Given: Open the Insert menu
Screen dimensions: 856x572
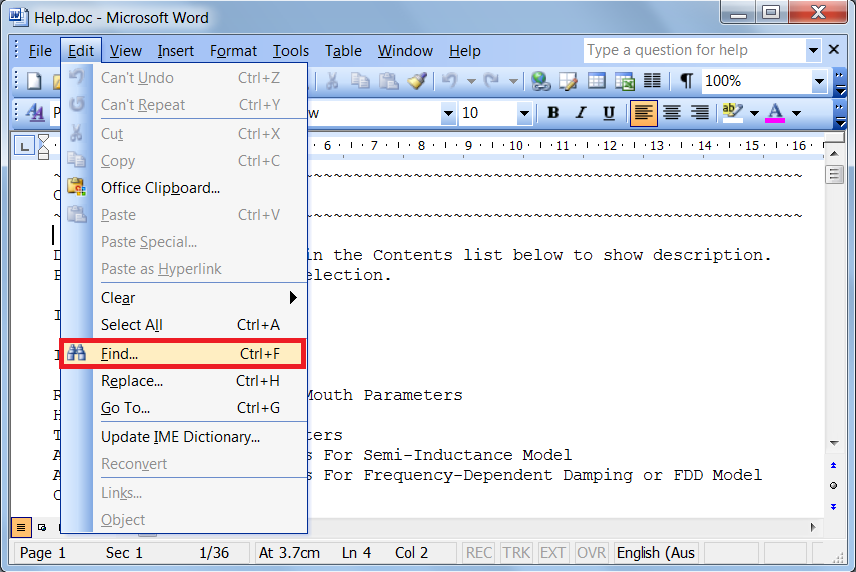Looking at the screenshot, I should [175, 51].
